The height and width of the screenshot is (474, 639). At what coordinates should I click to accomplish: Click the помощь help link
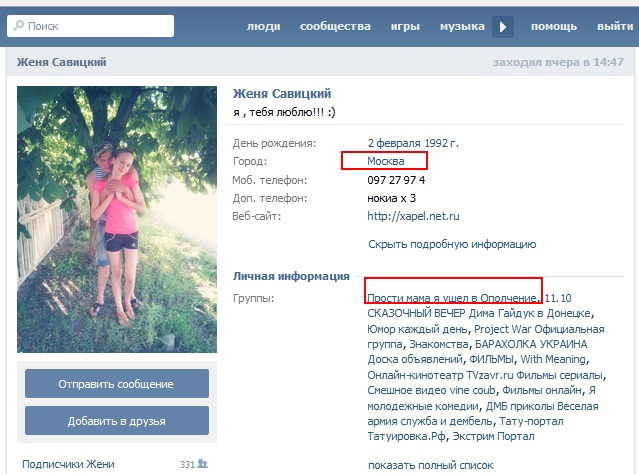[553, 26]
